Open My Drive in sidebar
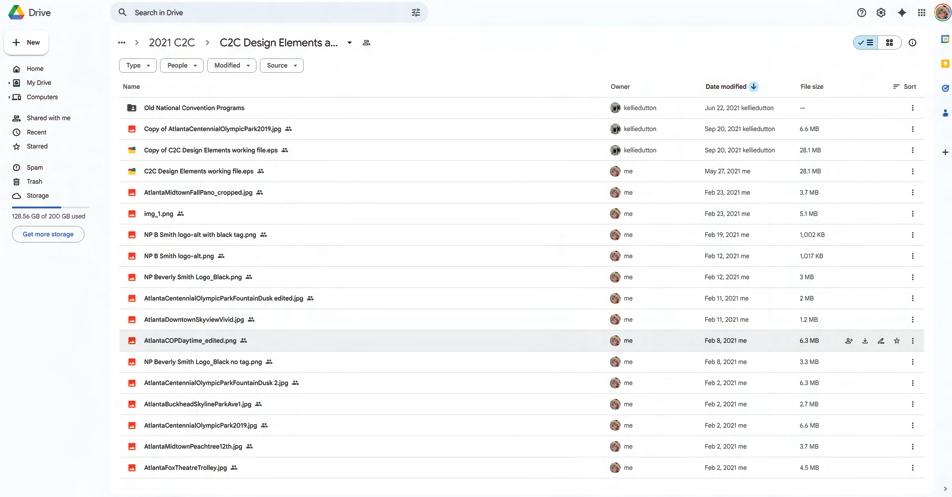The image size is (952, 497). tap(39, 83)
